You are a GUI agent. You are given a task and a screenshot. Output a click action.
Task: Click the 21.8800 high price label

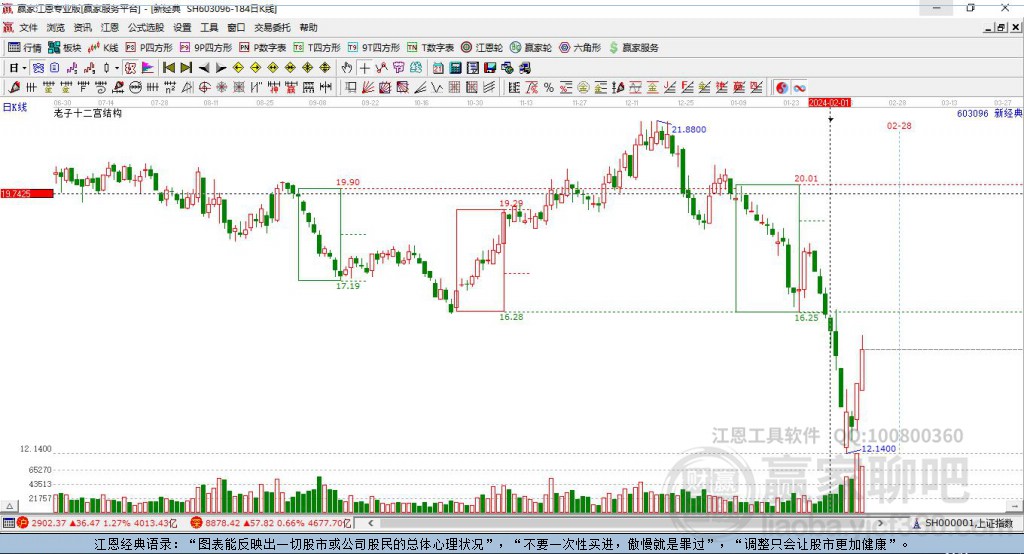pyautogui.click(x=689, y=129)
